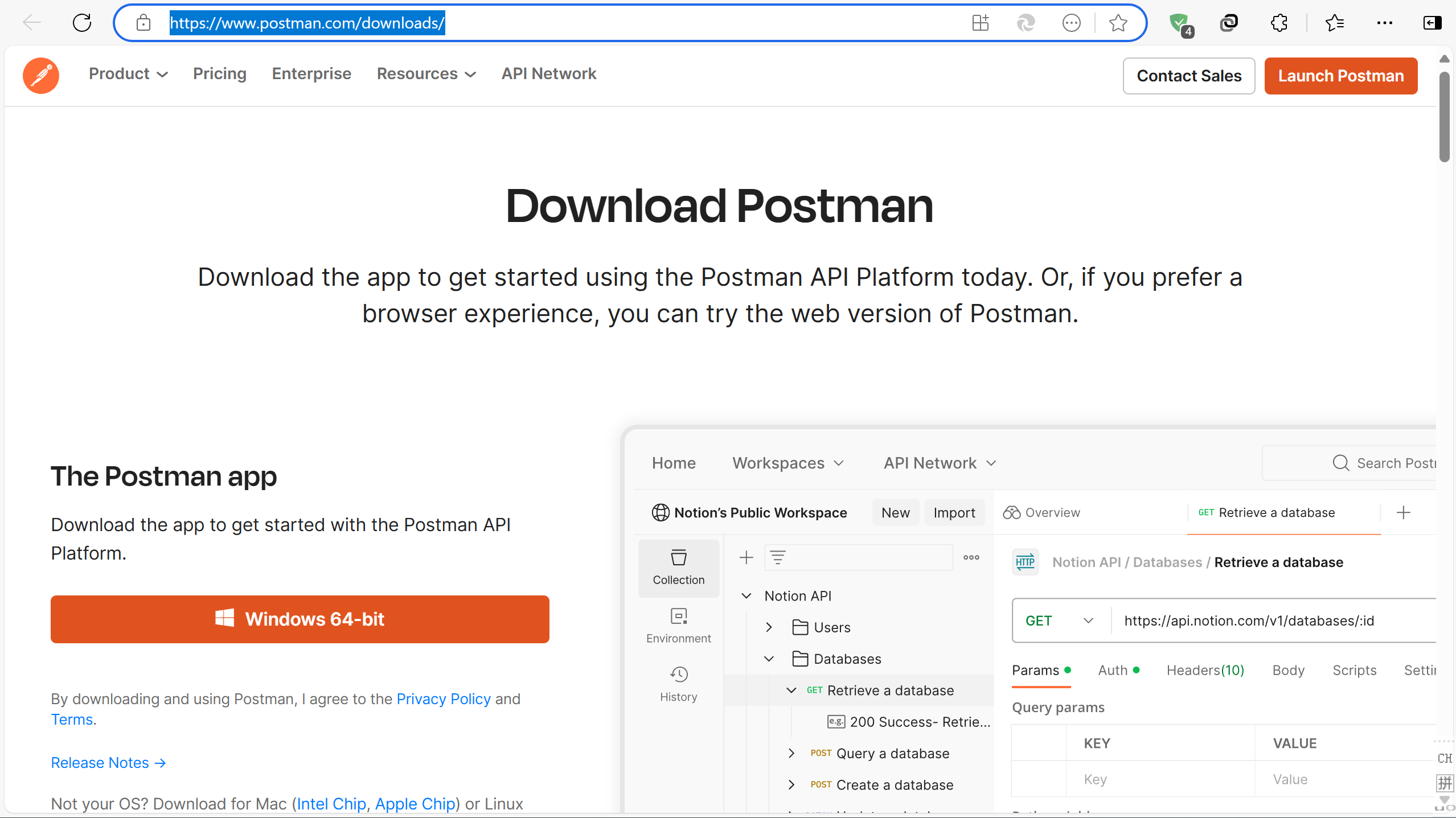Open the GET method dropdown
This screenshot has height=818, width=1456.
[x=1060, y=620]
